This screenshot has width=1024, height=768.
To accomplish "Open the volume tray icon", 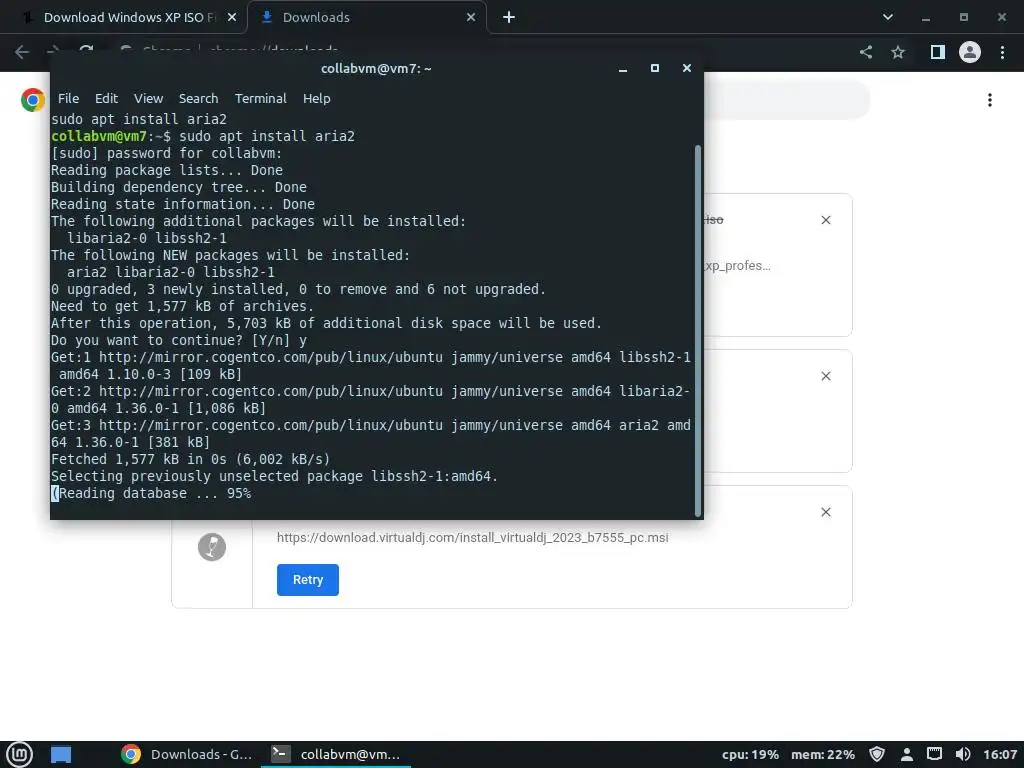I will 963,754.
